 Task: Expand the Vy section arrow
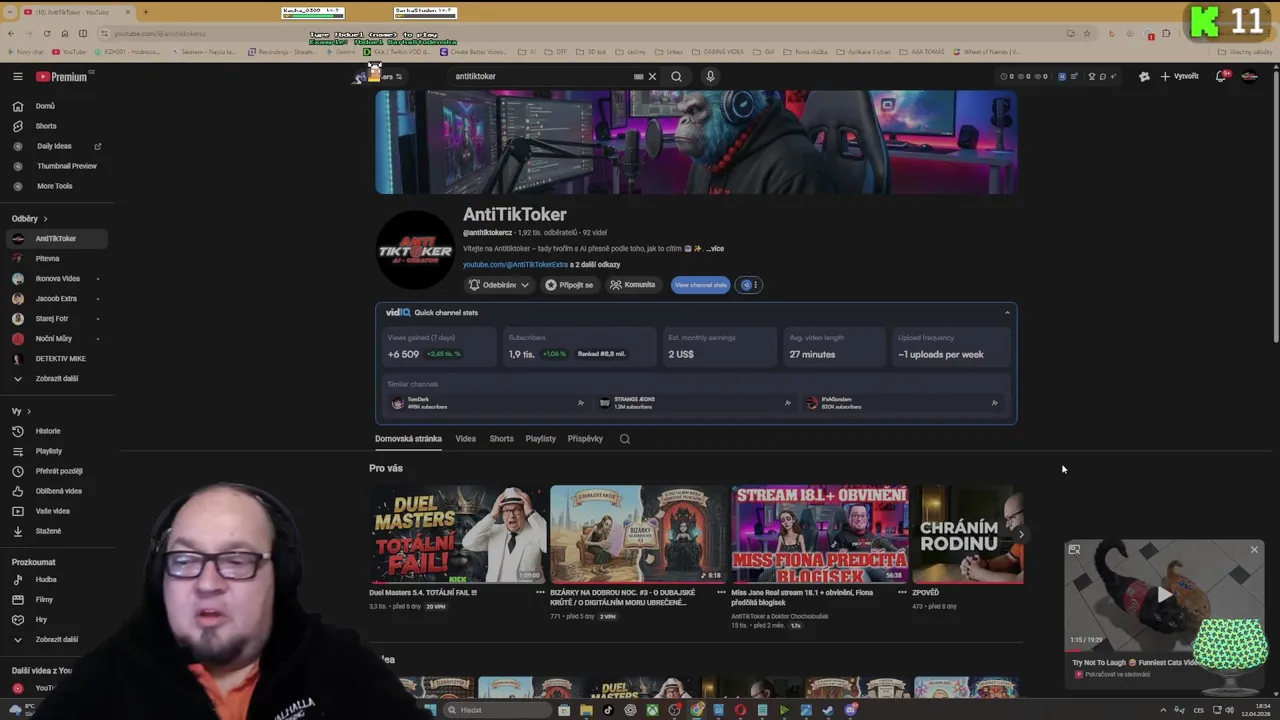pos(29,411)
